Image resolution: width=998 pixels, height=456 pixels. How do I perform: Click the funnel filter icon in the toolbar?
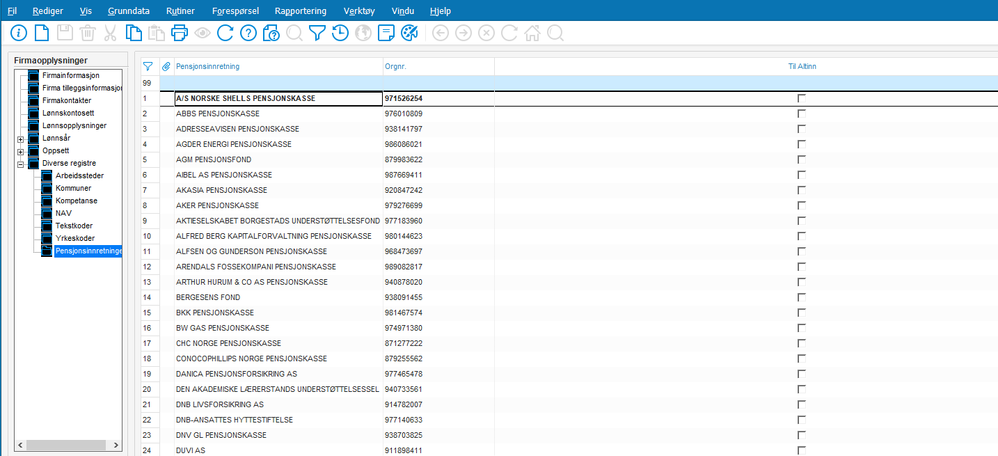[x=317, y=33]
